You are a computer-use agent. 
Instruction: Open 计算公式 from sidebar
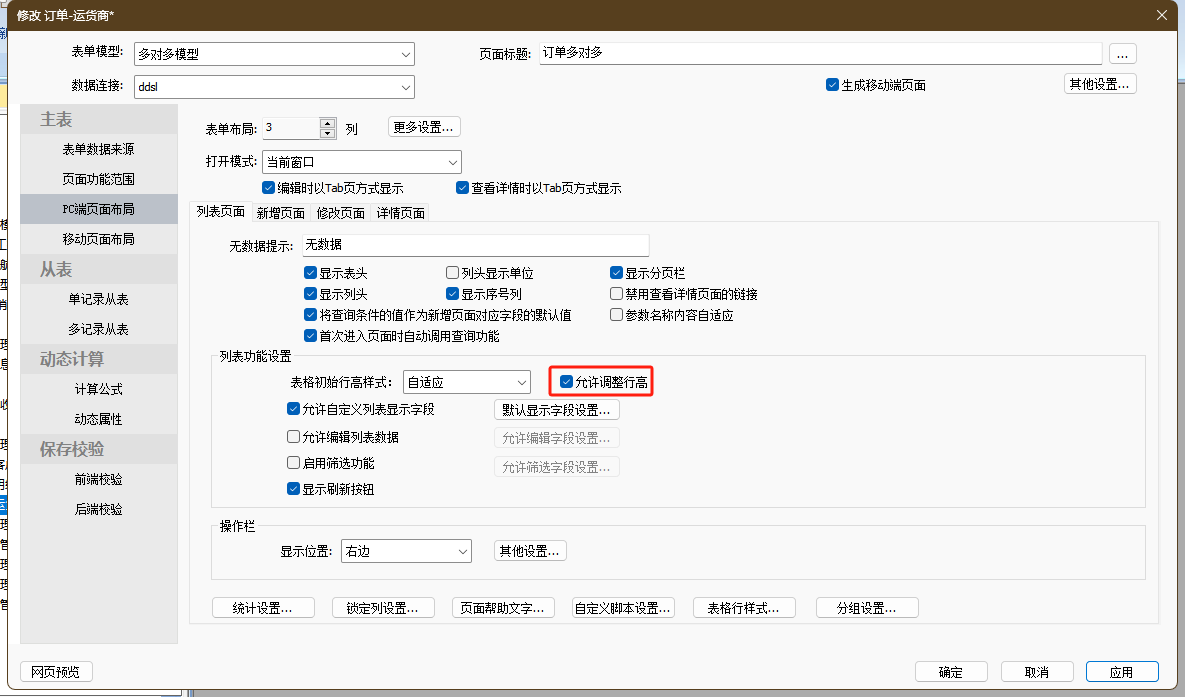click(98, 389)
